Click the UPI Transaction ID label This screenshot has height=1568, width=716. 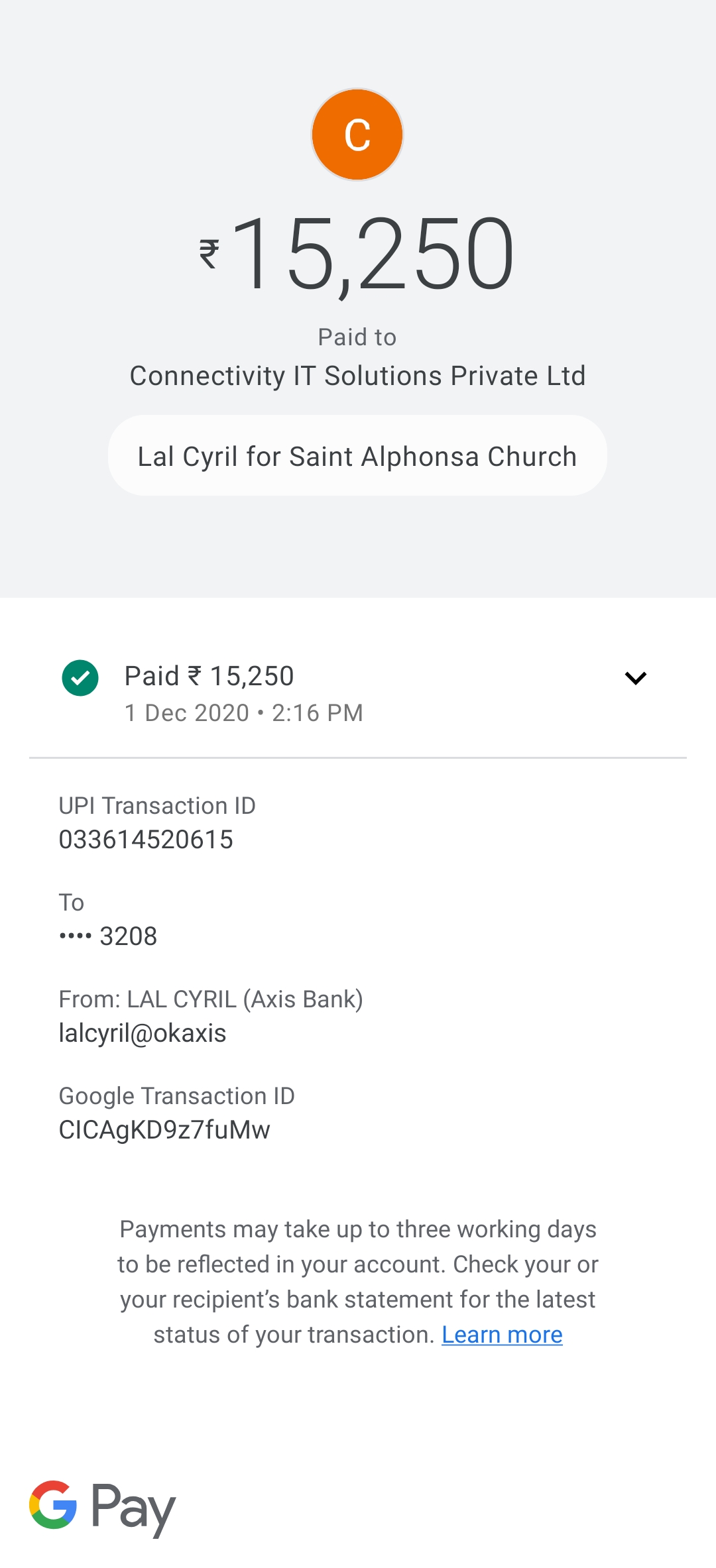click(x=157, y=806)
